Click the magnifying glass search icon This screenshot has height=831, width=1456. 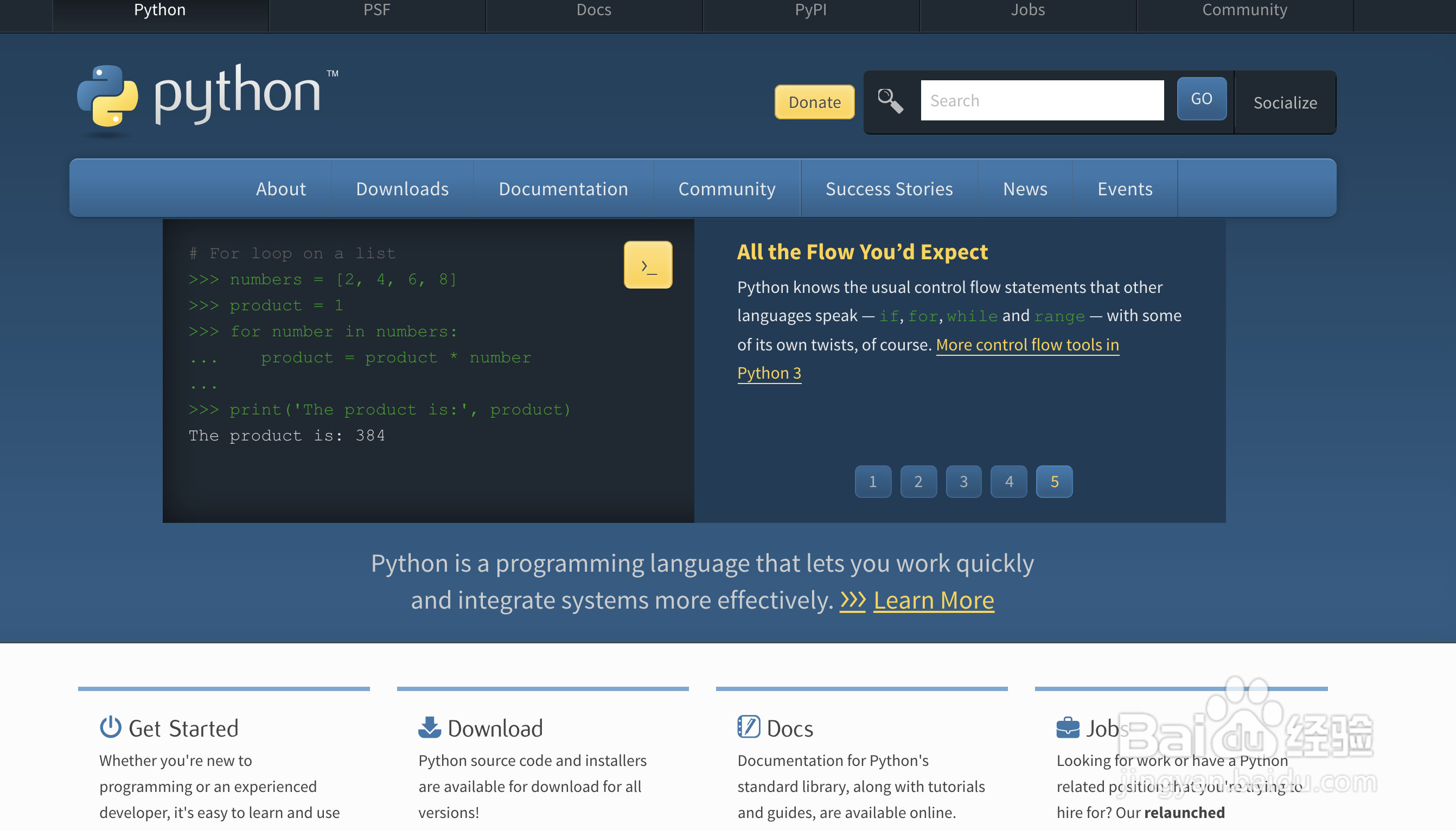[x=890, y=101]
